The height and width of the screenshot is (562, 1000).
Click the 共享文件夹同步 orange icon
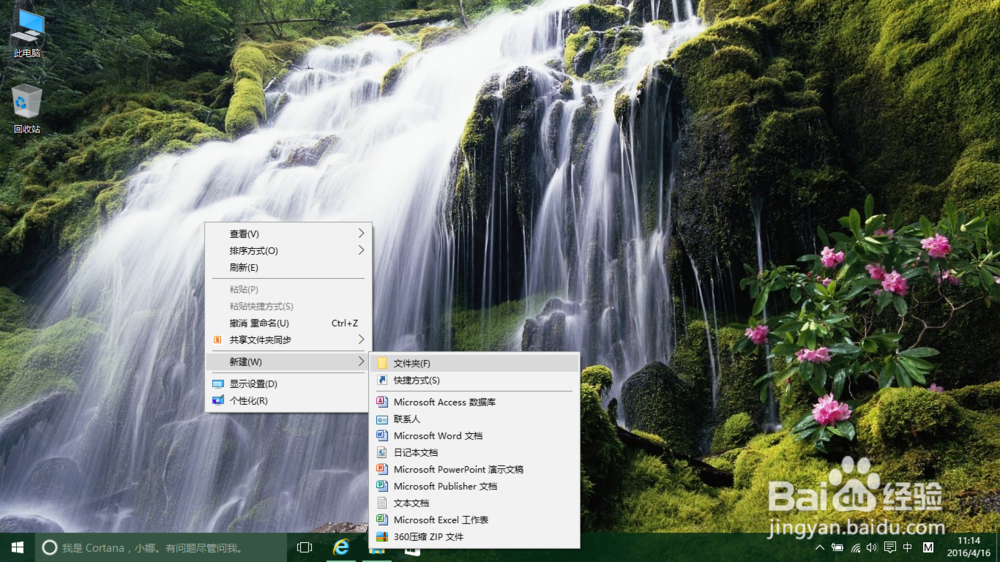pyautogui.click(x=217, y=340)
